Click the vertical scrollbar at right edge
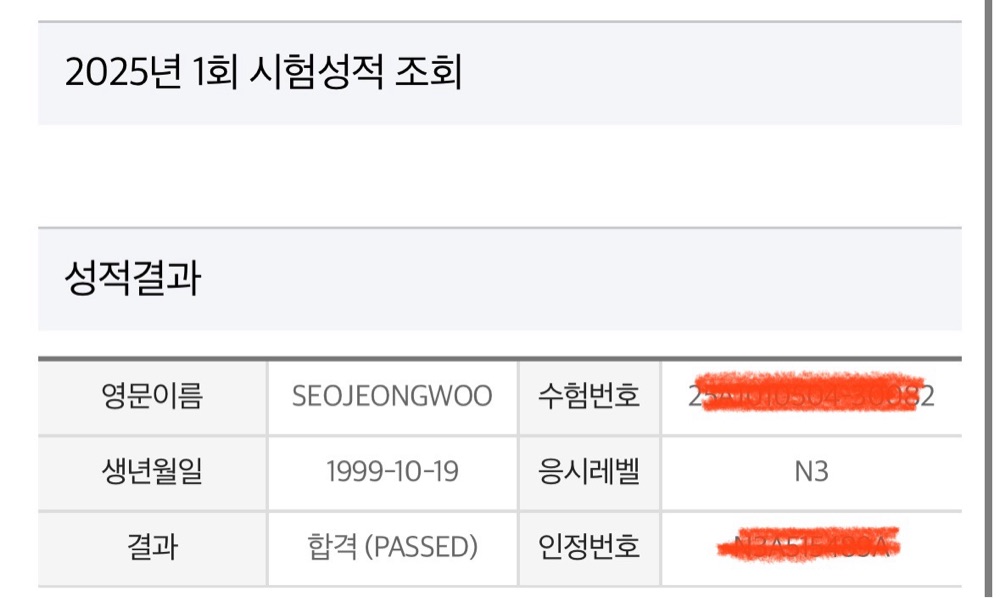Screen dimensions: 1000x598 (988, 299)
